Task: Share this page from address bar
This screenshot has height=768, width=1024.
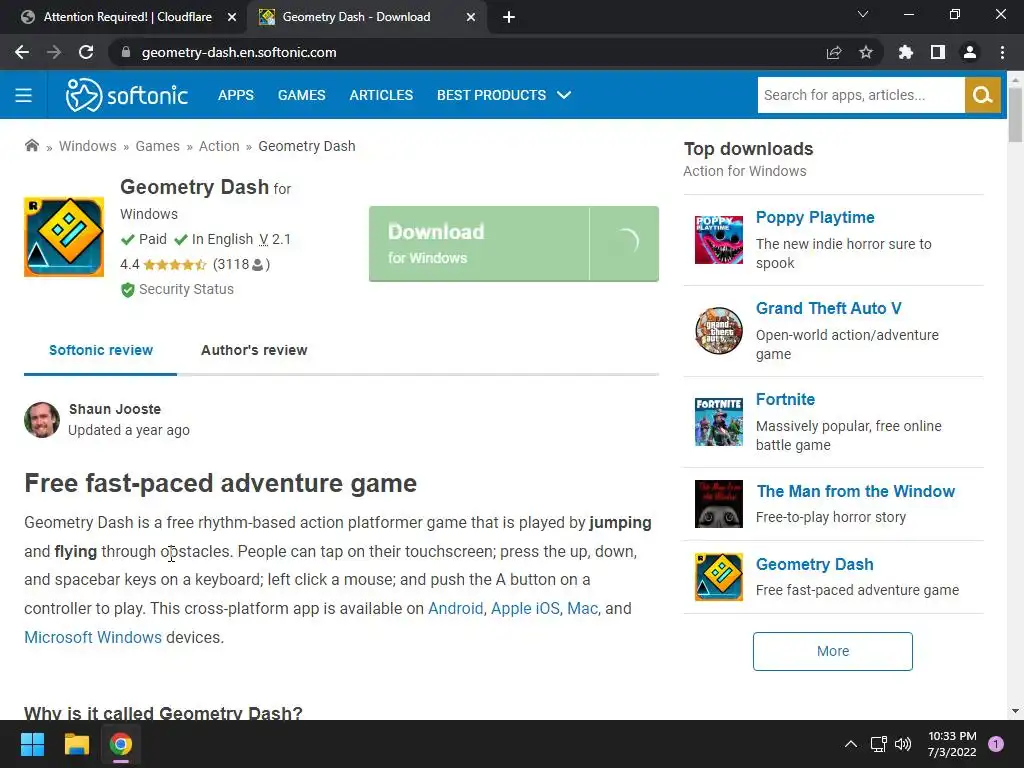Action: pyautogui.click(x=834, y=52)
